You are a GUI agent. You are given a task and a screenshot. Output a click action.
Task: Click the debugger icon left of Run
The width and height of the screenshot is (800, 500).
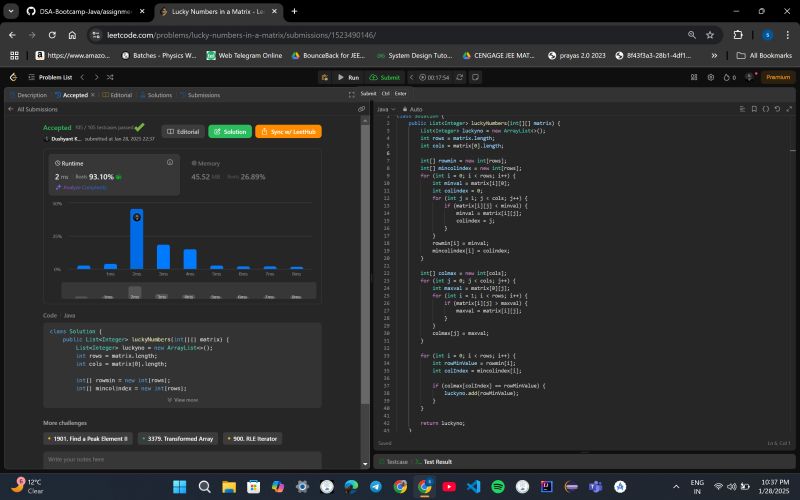(x=324, y=78)
